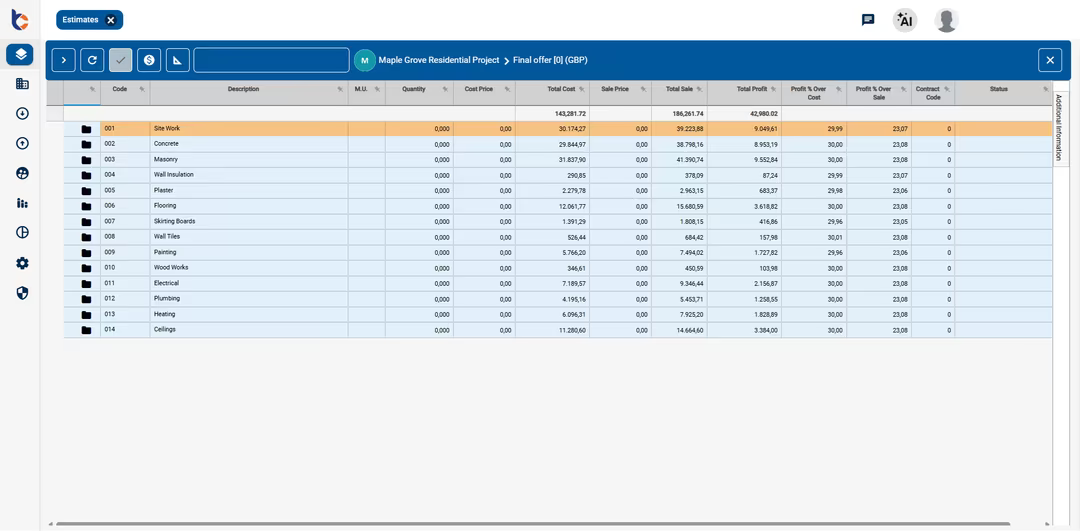
Task: Open the layers (Estimates) sidebar icon
Action: click(x=20, y=54)
